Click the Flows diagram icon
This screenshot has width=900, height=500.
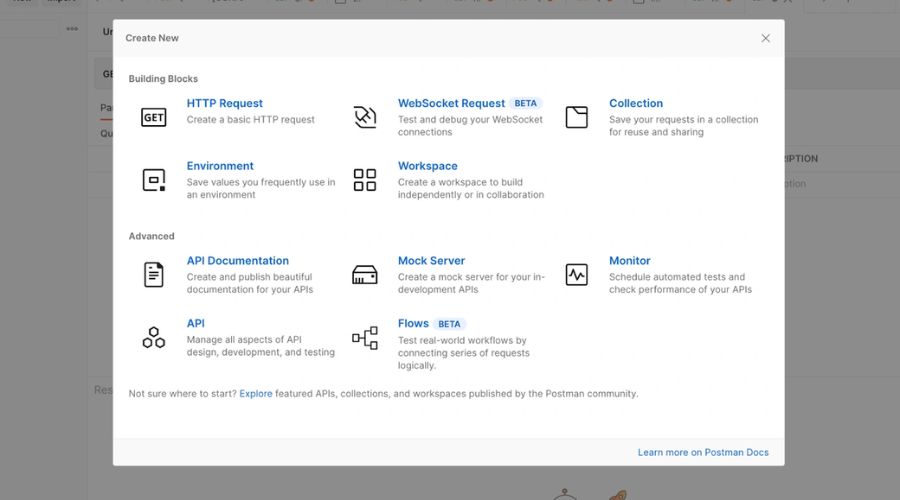(x=365, y=338)
